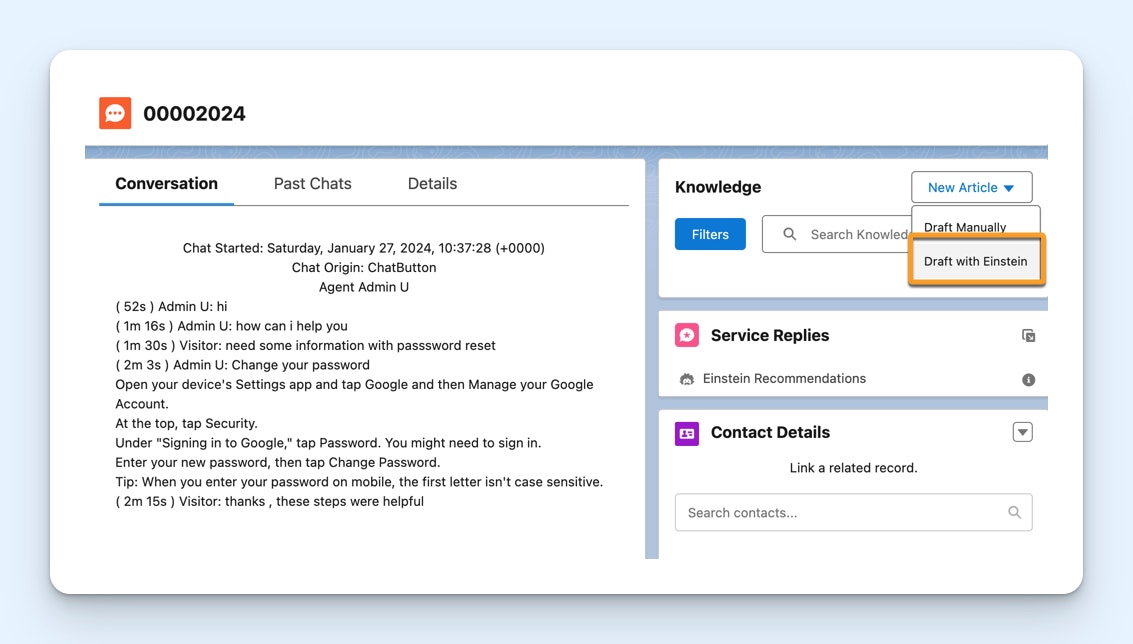Click the Einstein Recommendations label
This screenshot has height=644, width=1133.
[x=784, y=379]
